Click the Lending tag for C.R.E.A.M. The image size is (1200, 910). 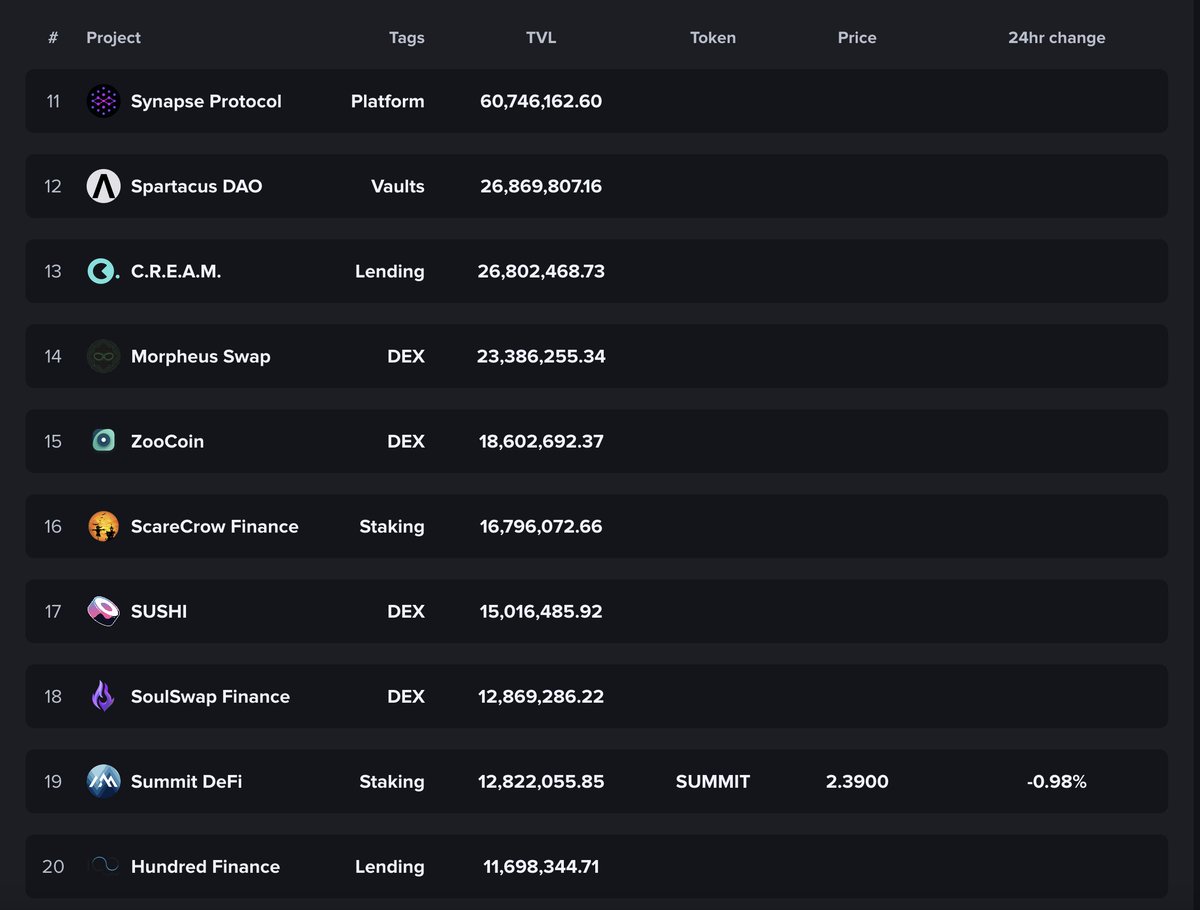pos(390,271)
